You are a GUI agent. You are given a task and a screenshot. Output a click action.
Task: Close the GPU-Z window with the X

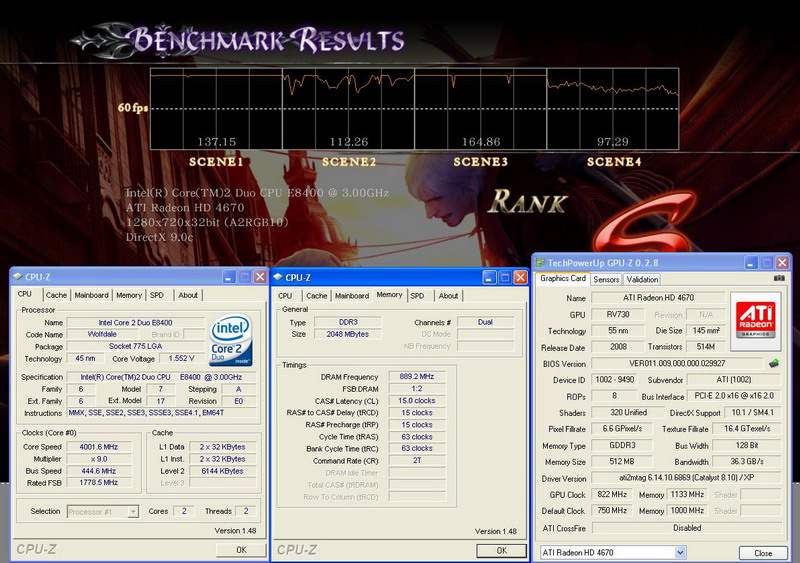coord(782,263)
